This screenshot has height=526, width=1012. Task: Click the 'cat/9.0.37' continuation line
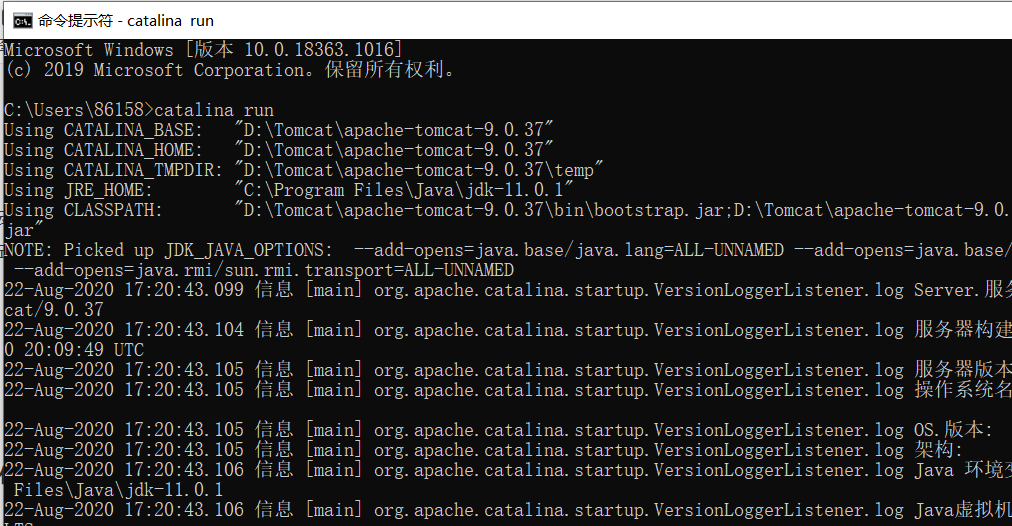click(x=54, y=310)
